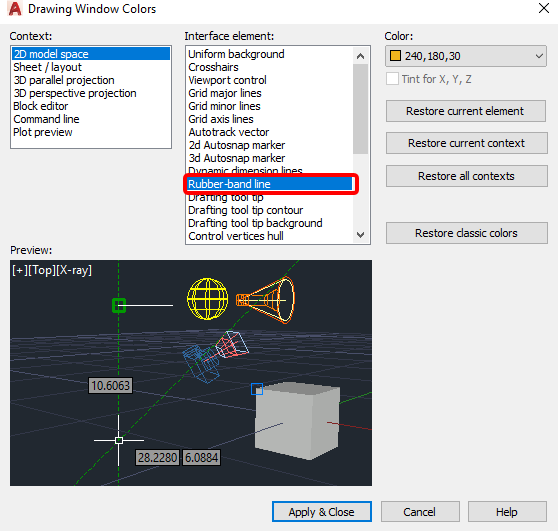
Task: Click the yellow globe light in preview
Action: pos(207,299)
